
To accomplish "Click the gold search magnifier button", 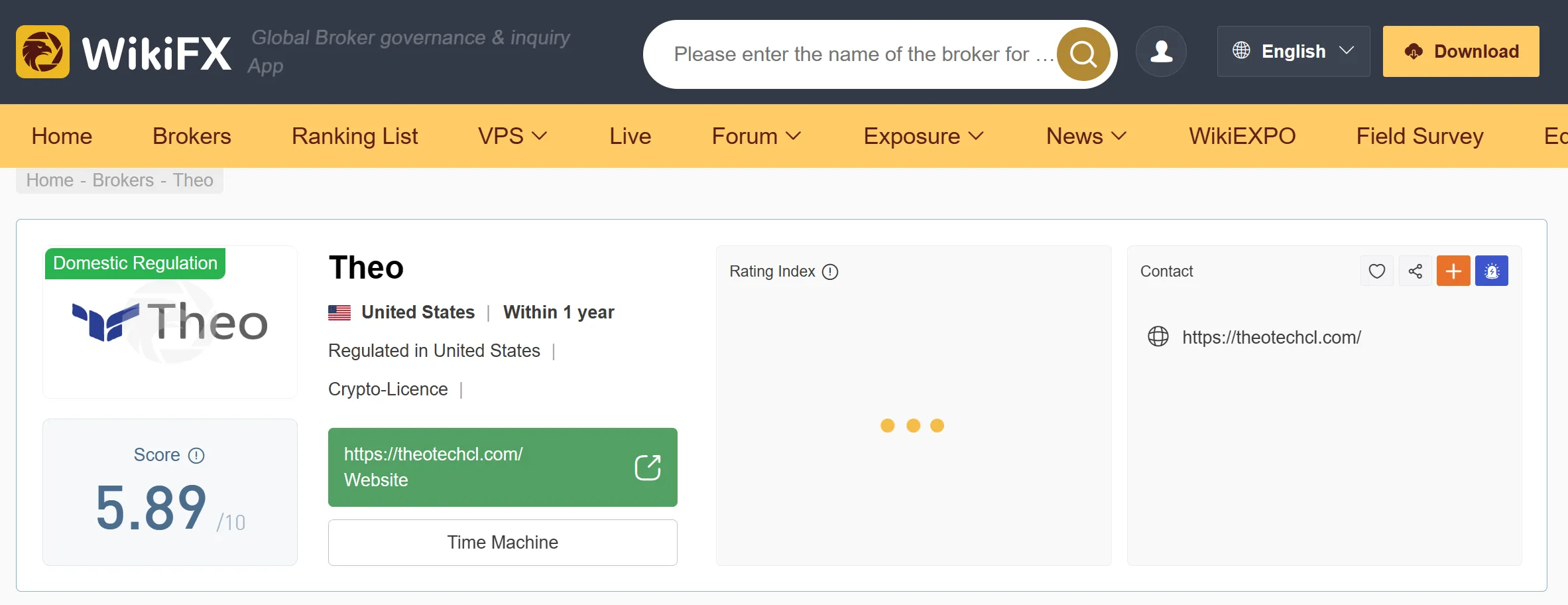I will click(1083, 54).
